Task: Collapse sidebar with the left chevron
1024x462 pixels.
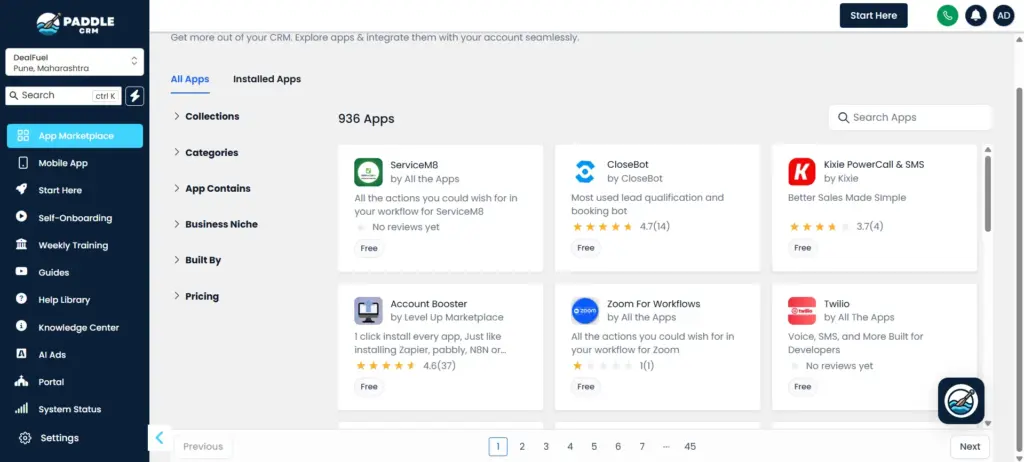Action: coord(159,438)
